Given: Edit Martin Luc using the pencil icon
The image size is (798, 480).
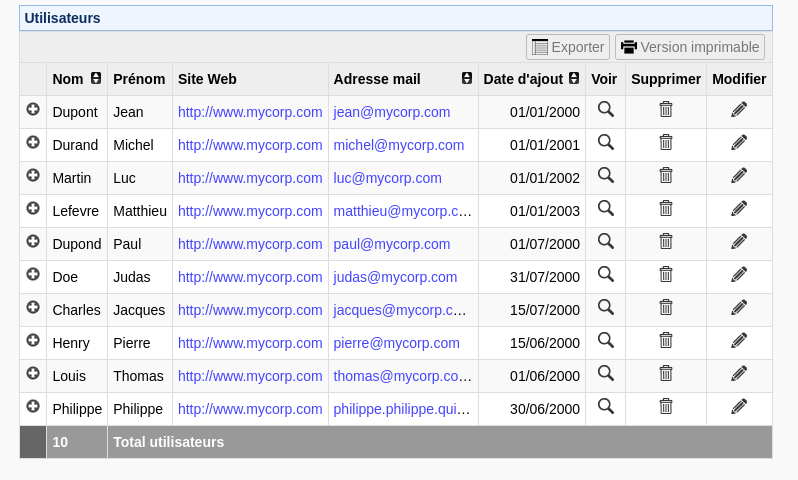Looking at the screenshot, I should [739, 176].
